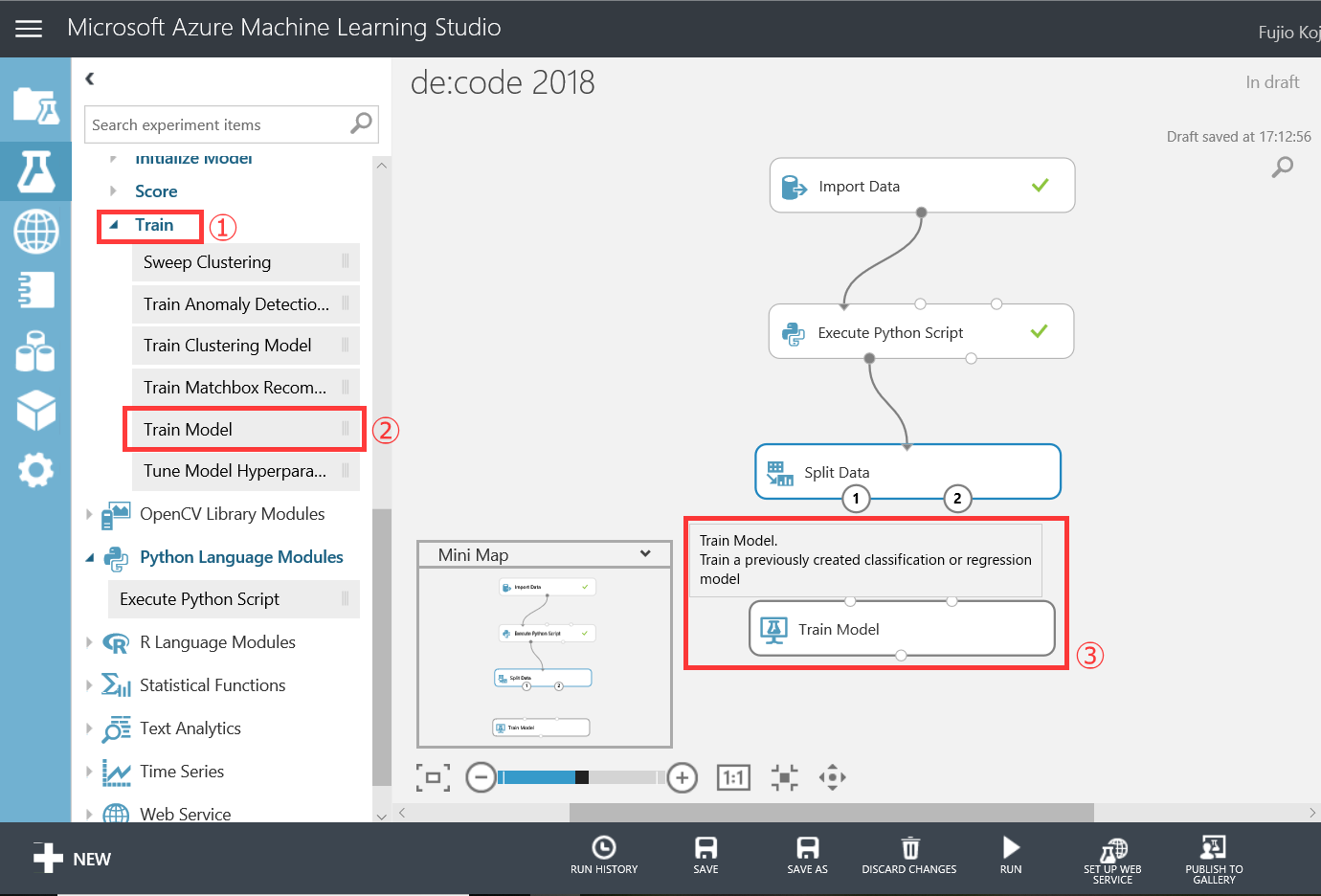The image size is (1321, 896).
Task: Click the zoom in plus button
Action: pyautogui.click(x=682, y=777)
